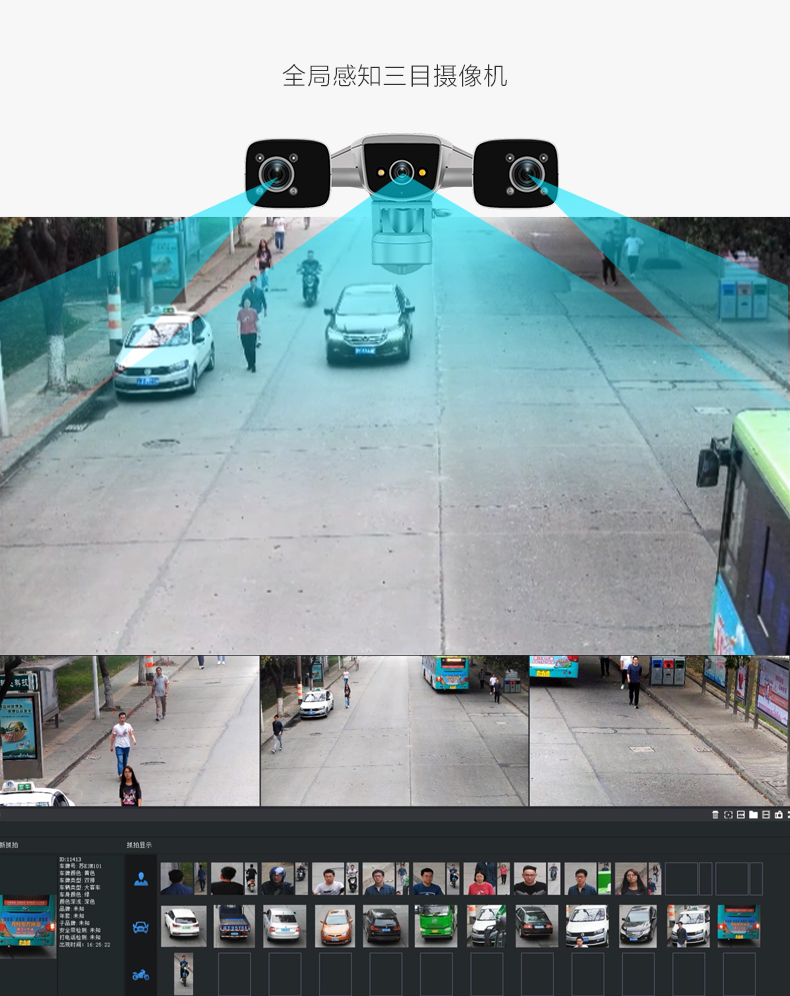Select the left camera pane with bus stop
The height and width of the screenshot is (996, 790).
click(x=129, y=730)
